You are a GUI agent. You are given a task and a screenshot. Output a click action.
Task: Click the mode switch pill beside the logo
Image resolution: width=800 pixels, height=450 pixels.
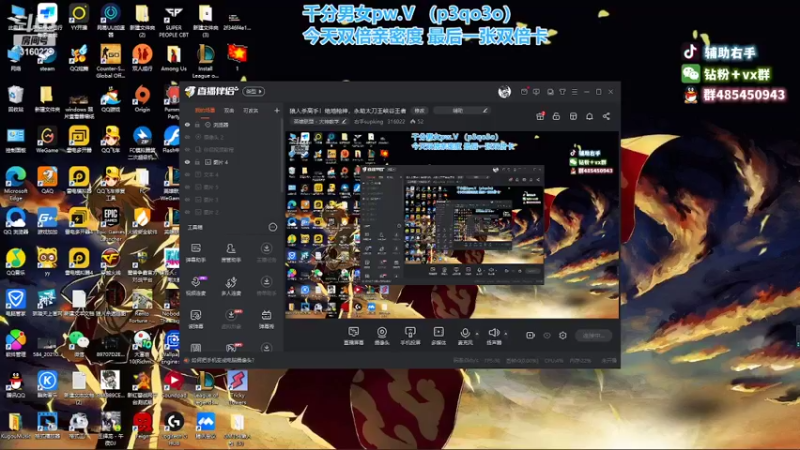[254, 91]
